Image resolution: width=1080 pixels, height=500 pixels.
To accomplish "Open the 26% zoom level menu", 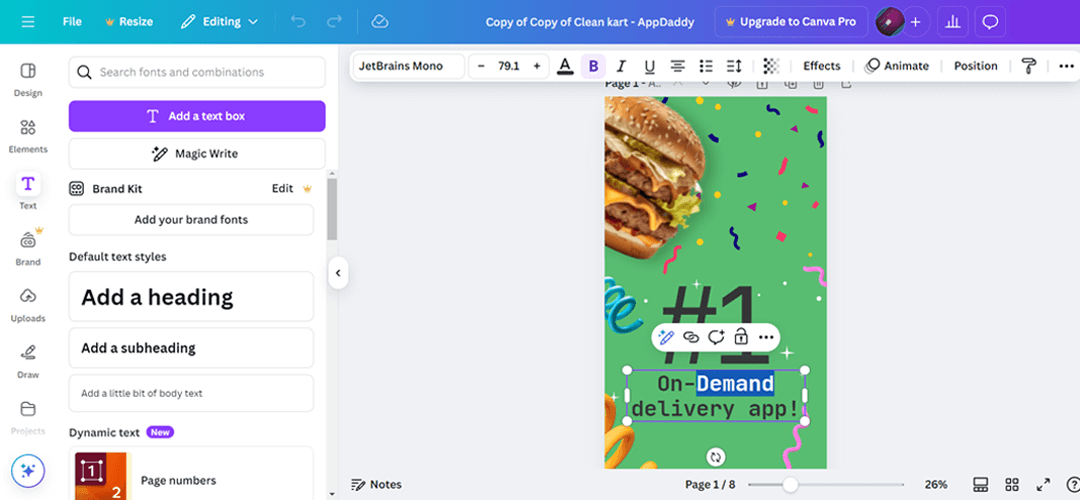I will coord(936,484).
